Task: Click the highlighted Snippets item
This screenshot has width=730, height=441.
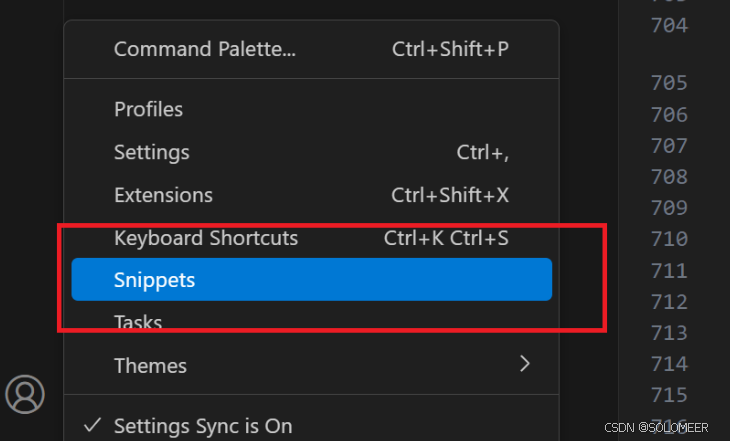Action: tap(155, 280)
